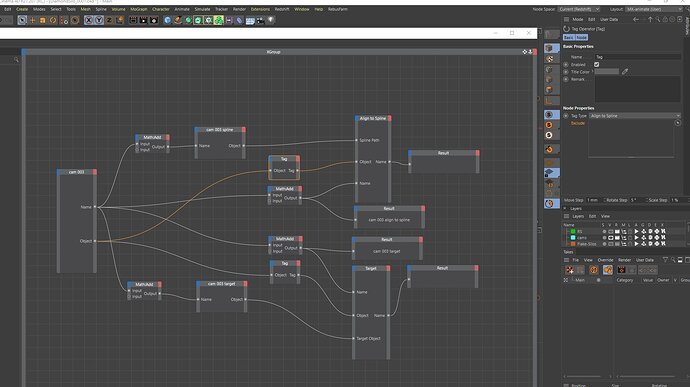Click the Attribute Manager search magnifier
The image size is (690, 387).
coord(658,19)
